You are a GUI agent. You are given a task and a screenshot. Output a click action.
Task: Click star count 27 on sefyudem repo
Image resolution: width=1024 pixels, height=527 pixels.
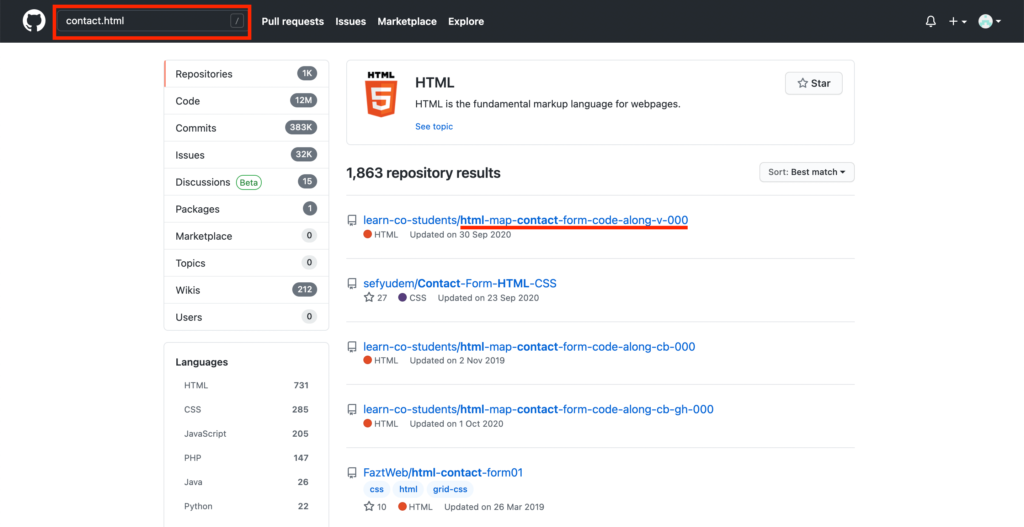[x=376, y=298]
